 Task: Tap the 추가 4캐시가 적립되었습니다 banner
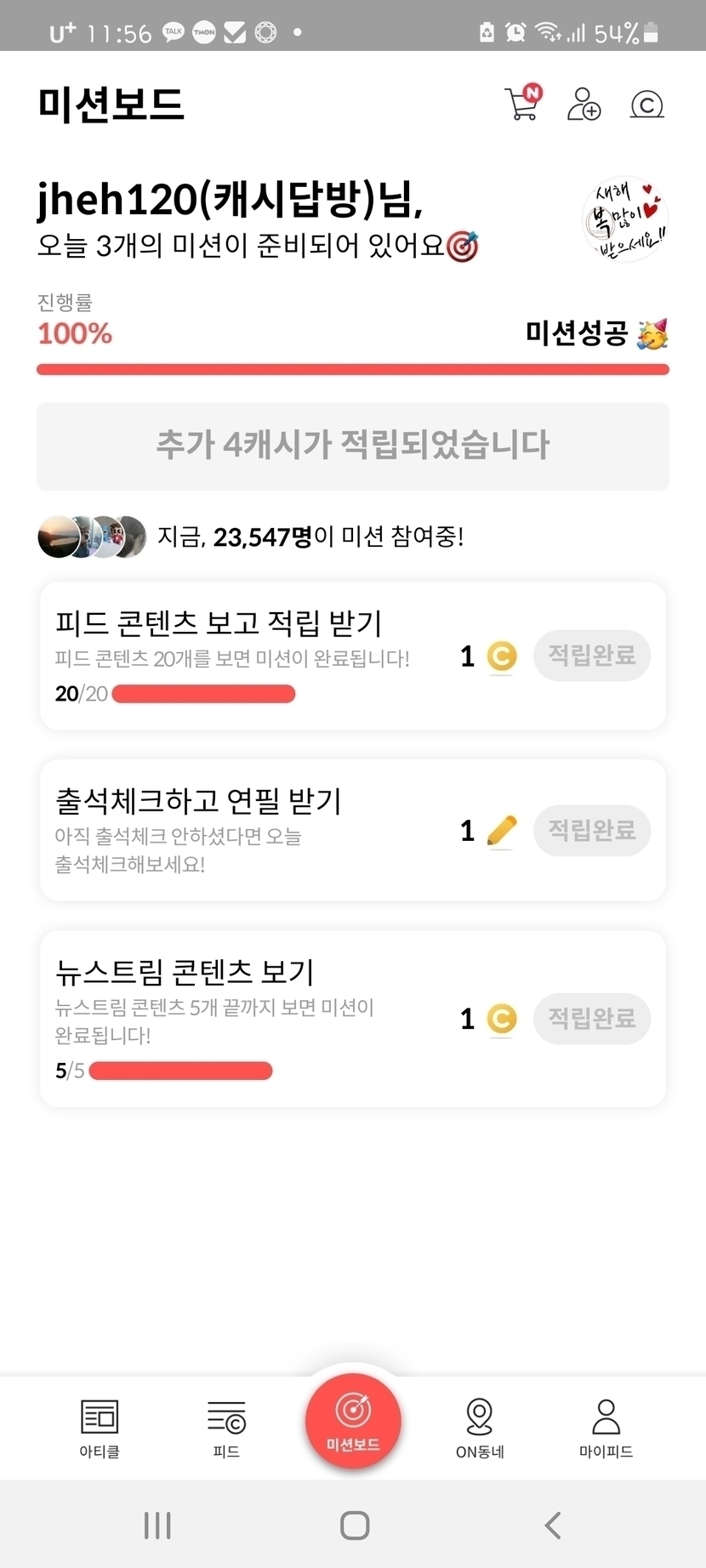tap(353, 446)
